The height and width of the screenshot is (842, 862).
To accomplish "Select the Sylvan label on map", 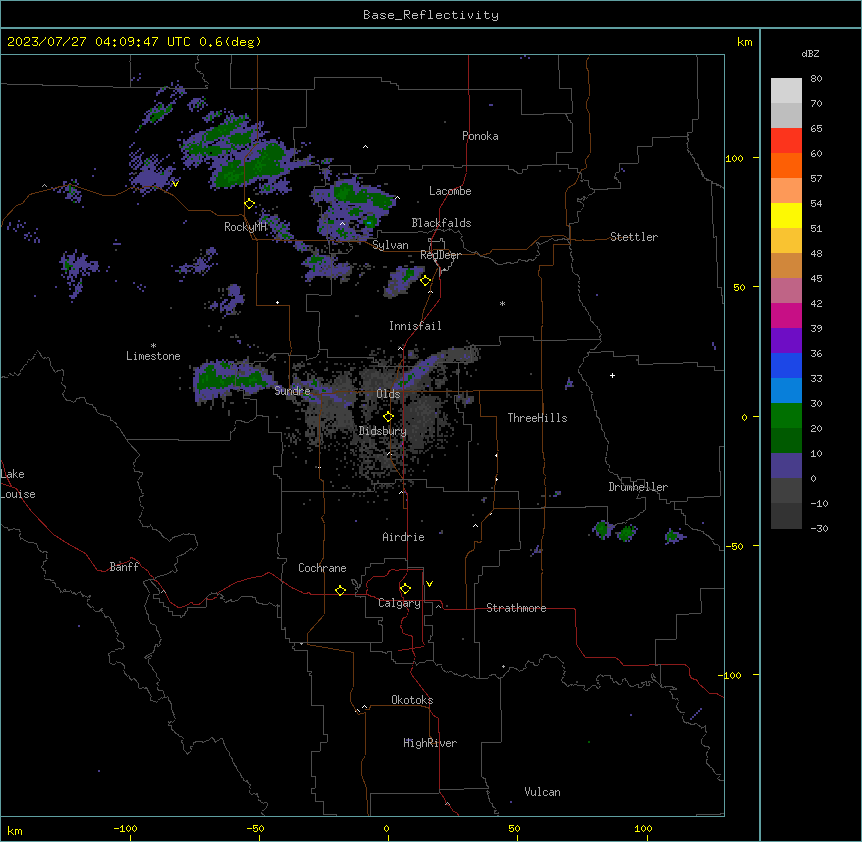I will 390,245.
